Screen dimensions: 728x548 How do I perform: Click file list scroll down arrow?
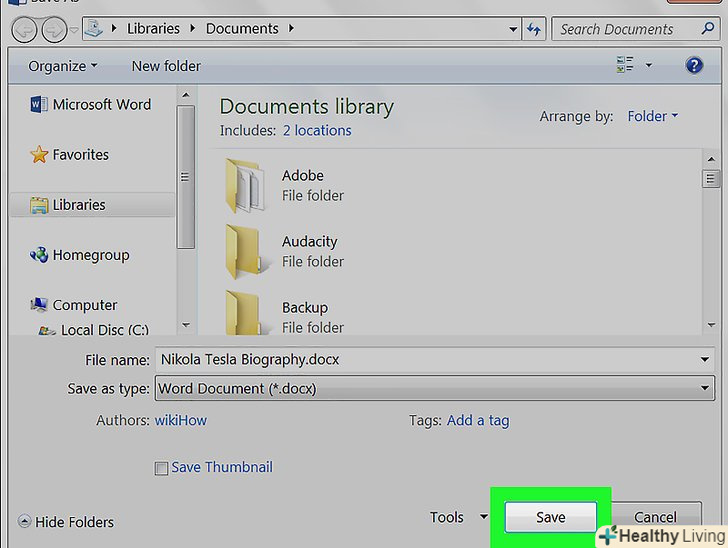[711, 325]
